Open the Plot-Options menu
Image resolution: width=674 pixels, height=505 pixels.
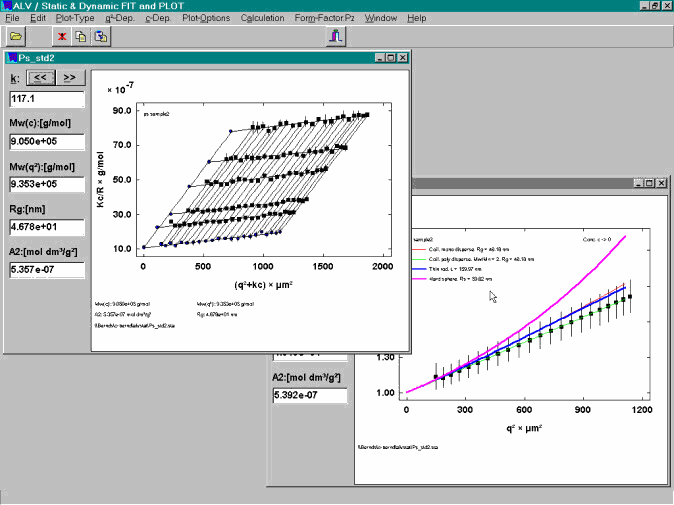(206, 18)
